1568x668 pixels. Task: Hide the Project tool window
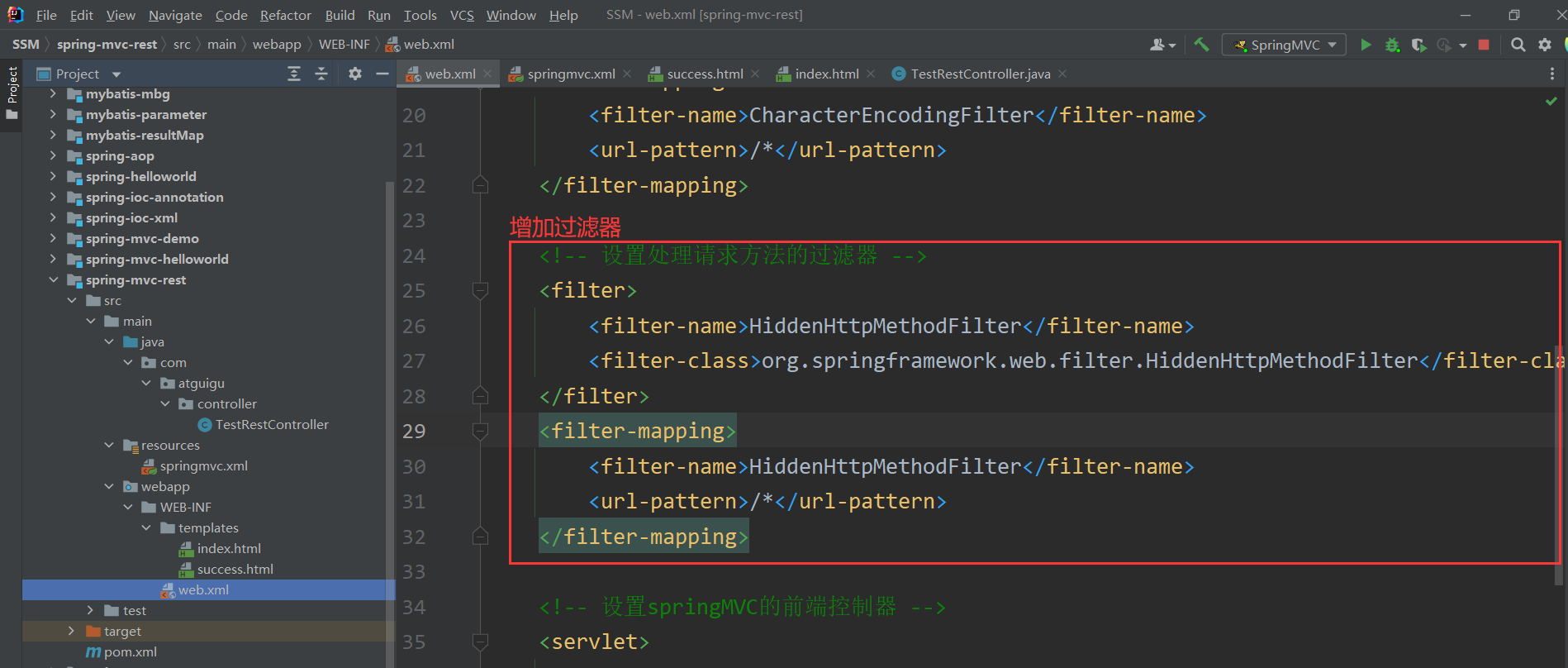(382, 74)
